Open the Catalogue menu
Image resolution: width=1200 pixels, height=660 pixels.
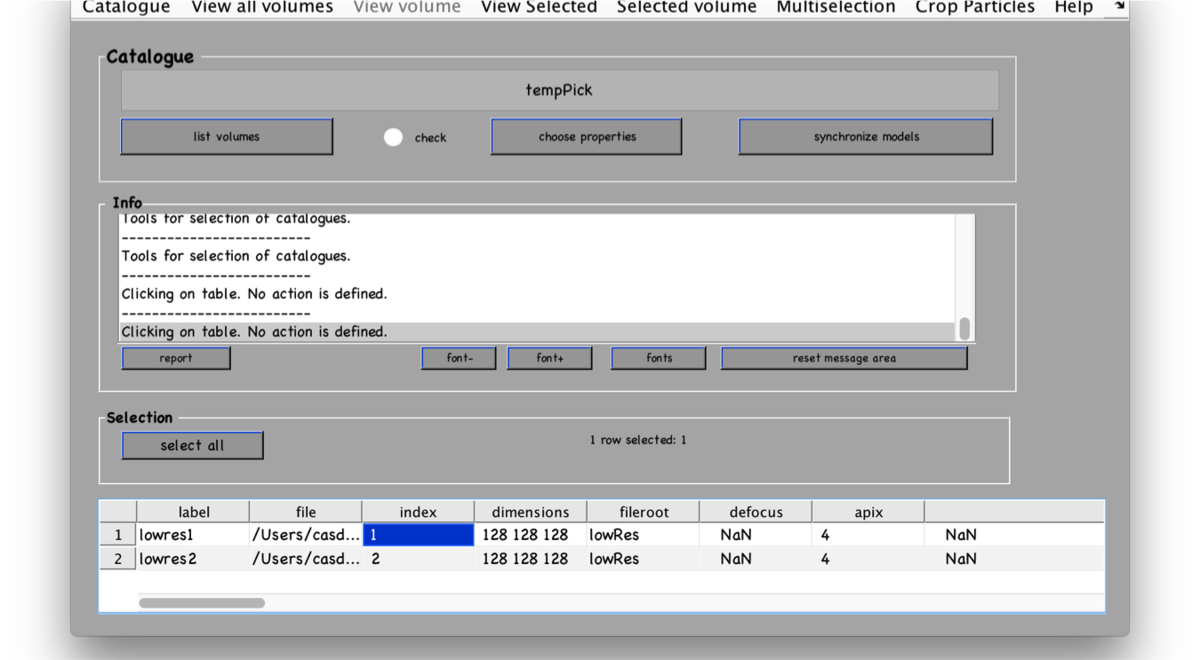[126, 8]
